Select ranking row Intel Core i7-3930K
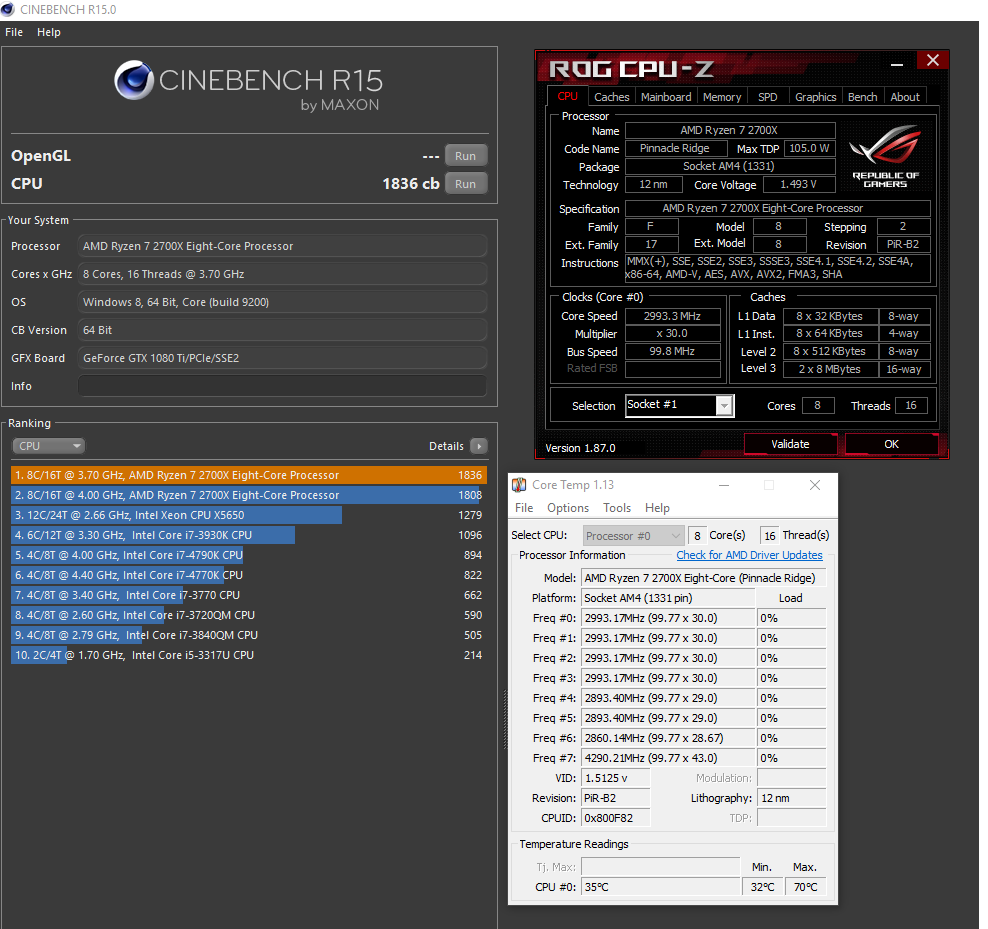 tap(249, 535)
